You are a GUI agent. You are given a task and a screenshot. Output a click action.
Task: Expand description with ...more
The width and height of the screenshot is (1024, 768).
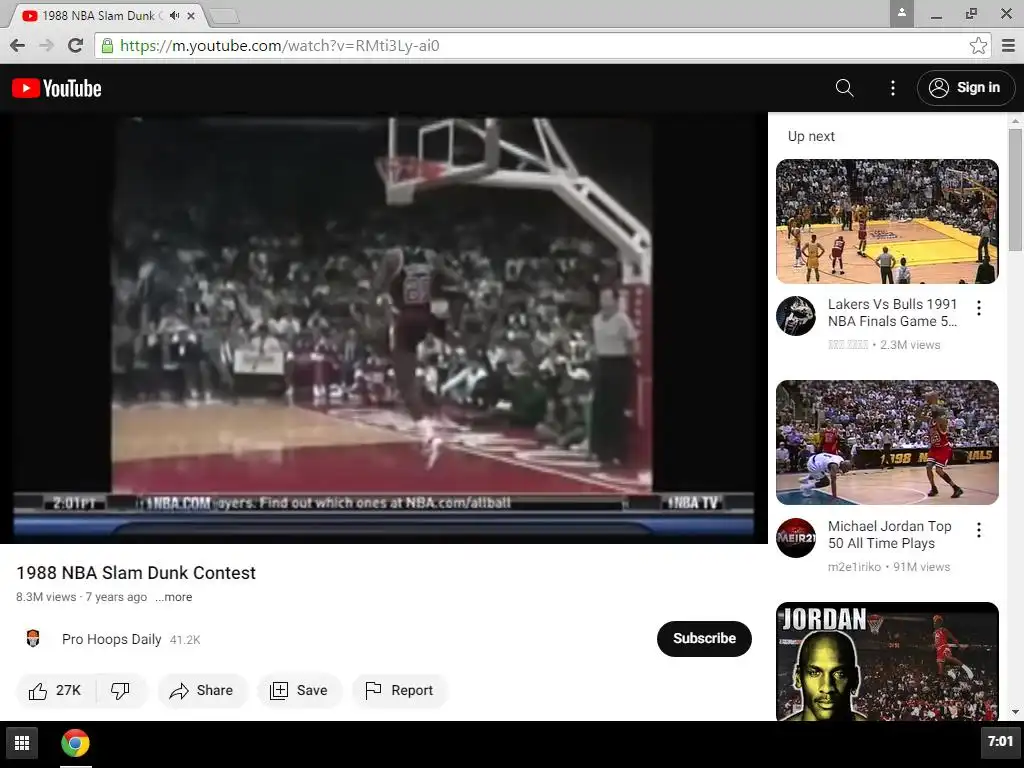(174, 597)
